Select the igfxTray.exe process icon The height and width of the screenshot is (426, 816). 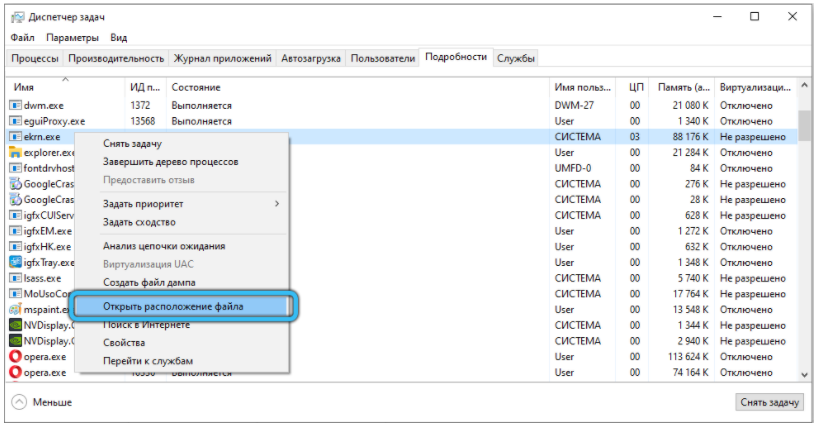pyautogui.click(x=15, y=263)
